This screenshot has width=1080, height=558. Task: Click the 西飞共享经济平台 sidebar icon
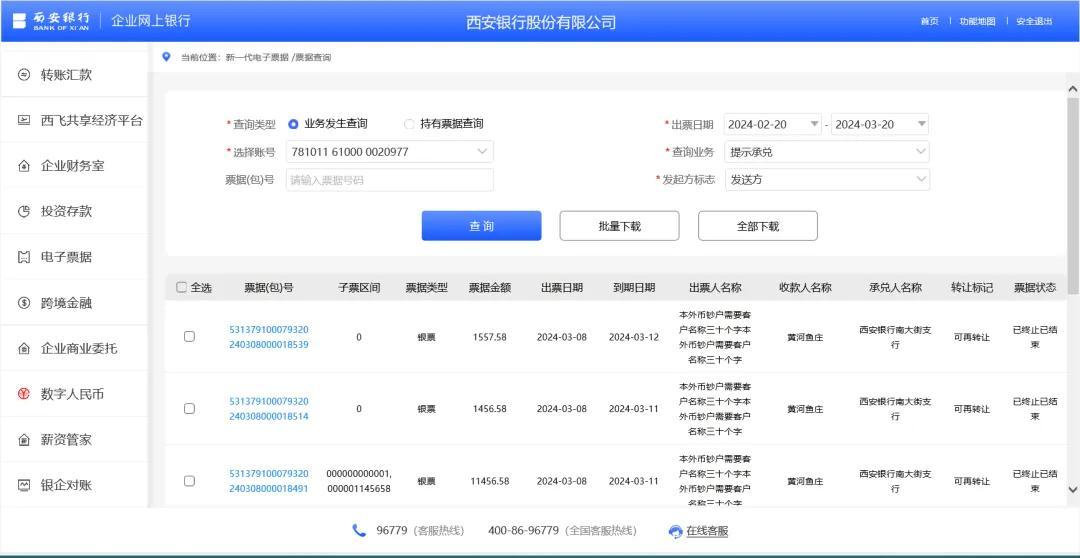24,121
